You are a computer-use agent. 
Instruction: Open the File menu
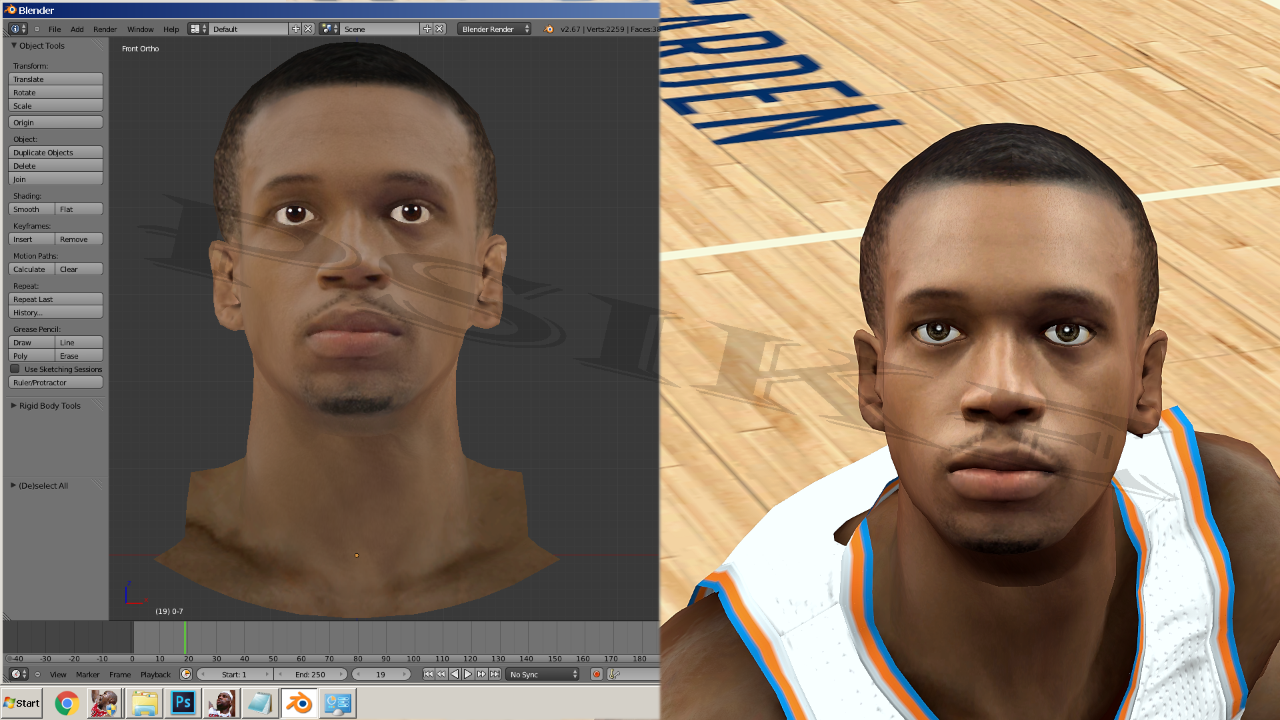[54, 29]
